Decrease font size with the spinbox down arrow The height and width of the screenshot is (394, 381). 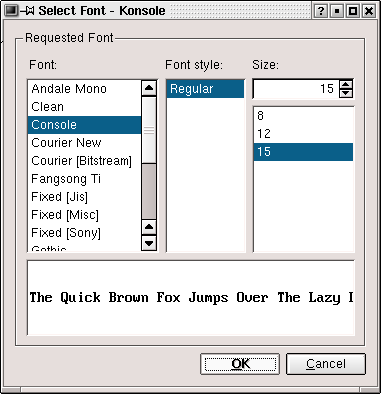(346, 93)
